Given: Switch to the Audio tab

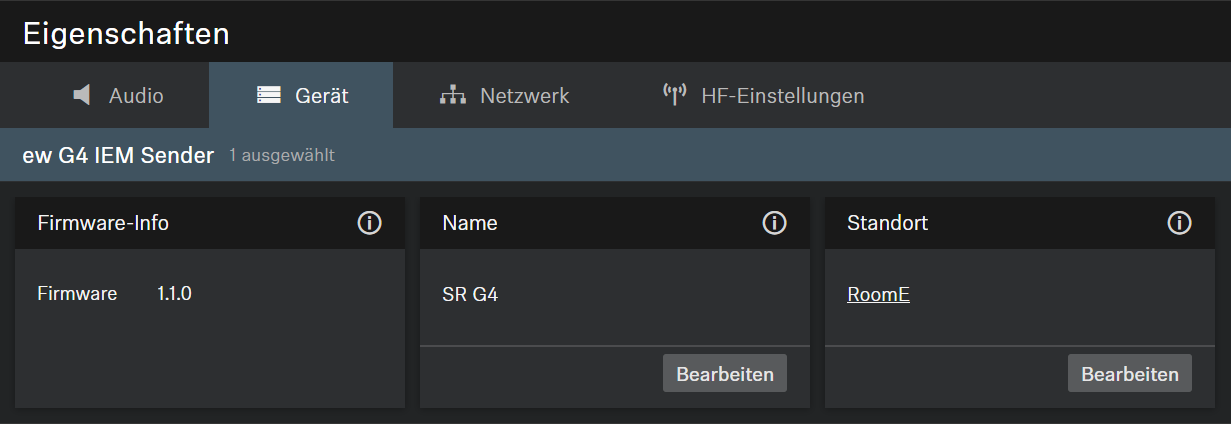Looking at the screenshot, I should click(x=136, y=96).
